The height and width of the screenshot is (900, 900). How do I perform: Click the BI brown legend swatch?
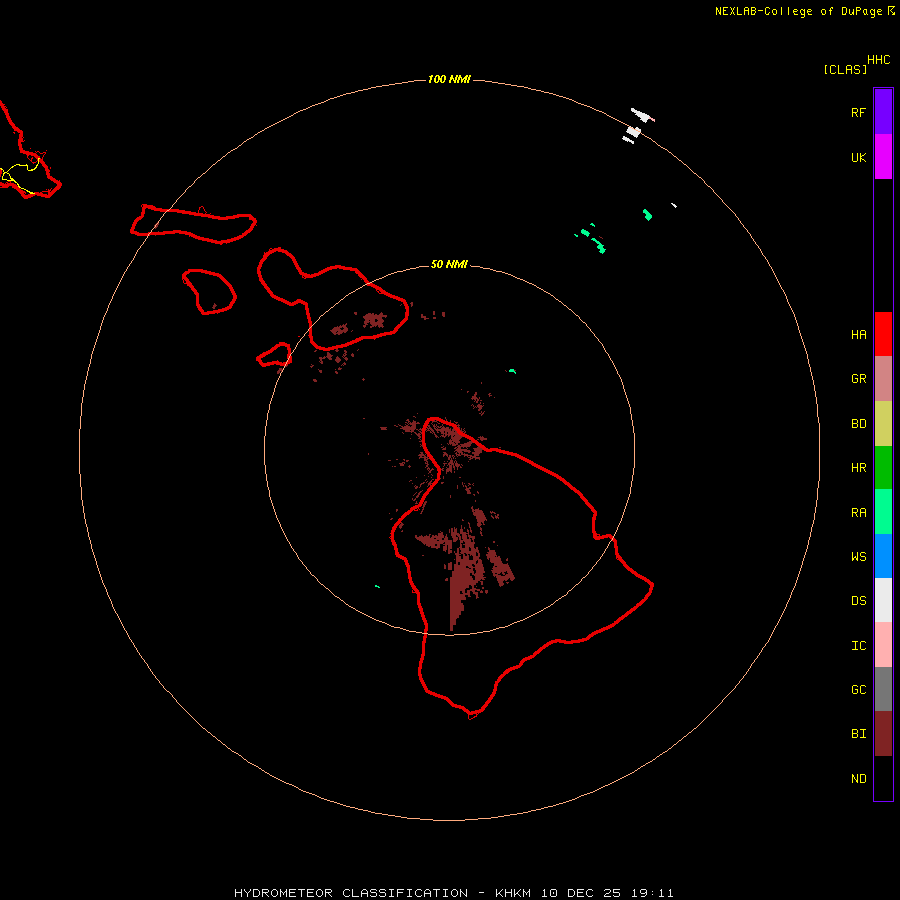(x=883, y=734)
